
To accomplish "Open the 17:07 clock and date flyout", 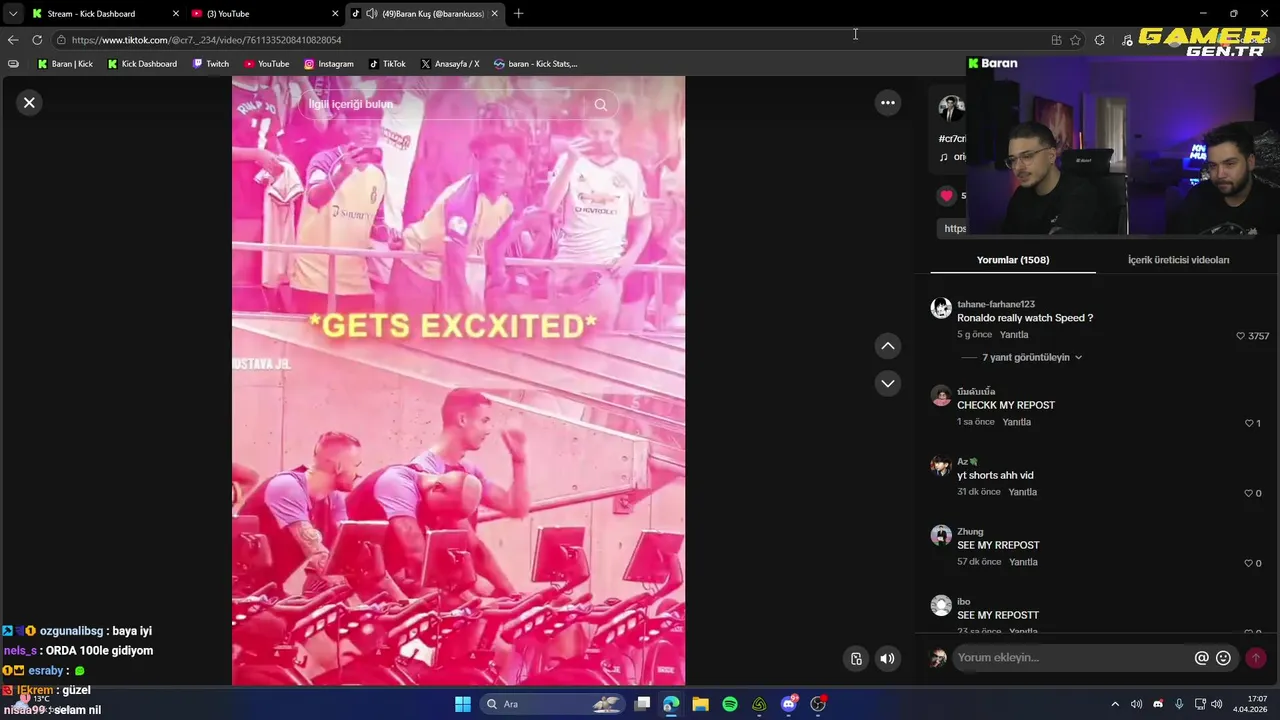I will pos(1250,704).
